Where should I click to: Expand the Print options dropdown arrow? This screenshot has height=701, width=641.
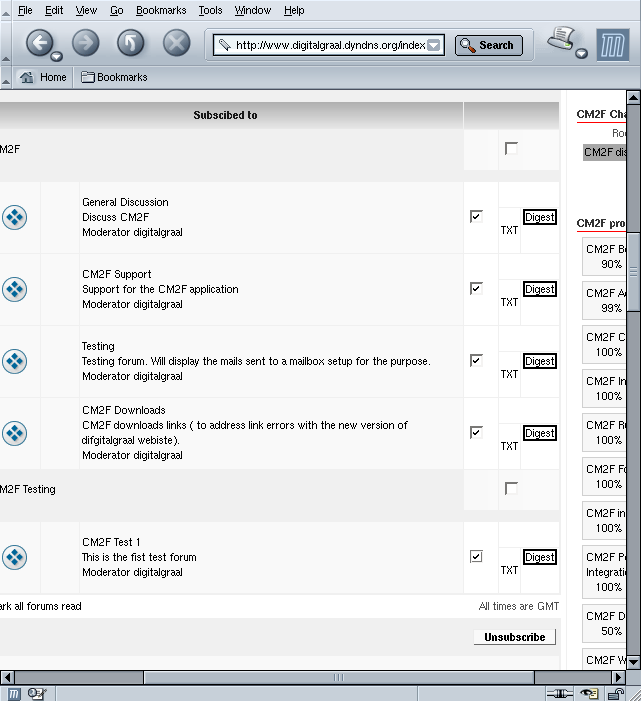(x=582, y=54)
